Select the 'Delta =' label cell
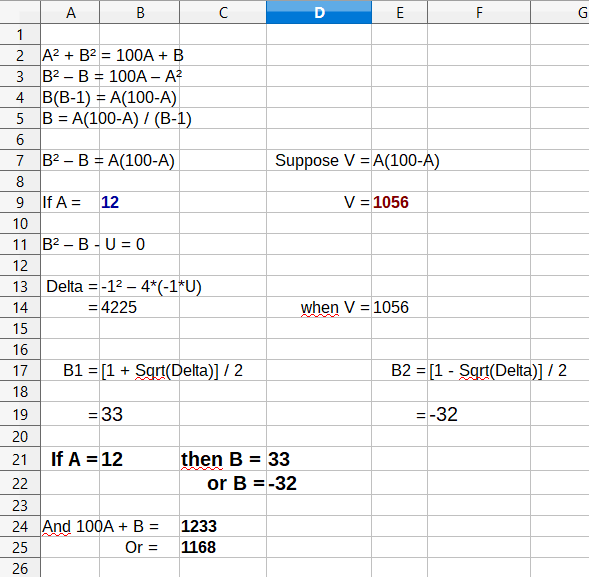The image size is (589, 577). tap(70, 287)
